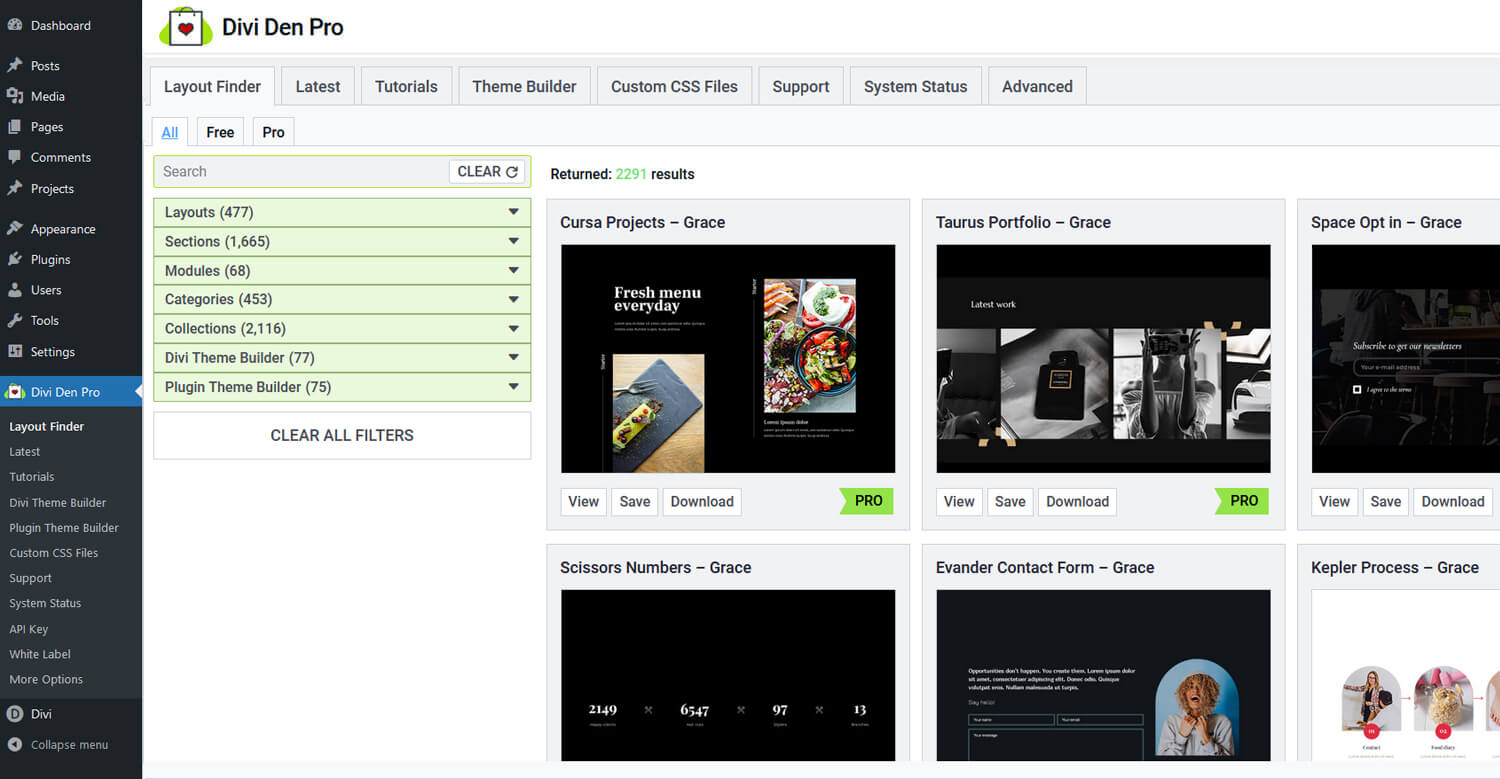This screenshot has width=1500, height=779.
Task: Open Evander Contact Form preview thumbnail
Action: pyautogui.click(x=1103, y=675)
